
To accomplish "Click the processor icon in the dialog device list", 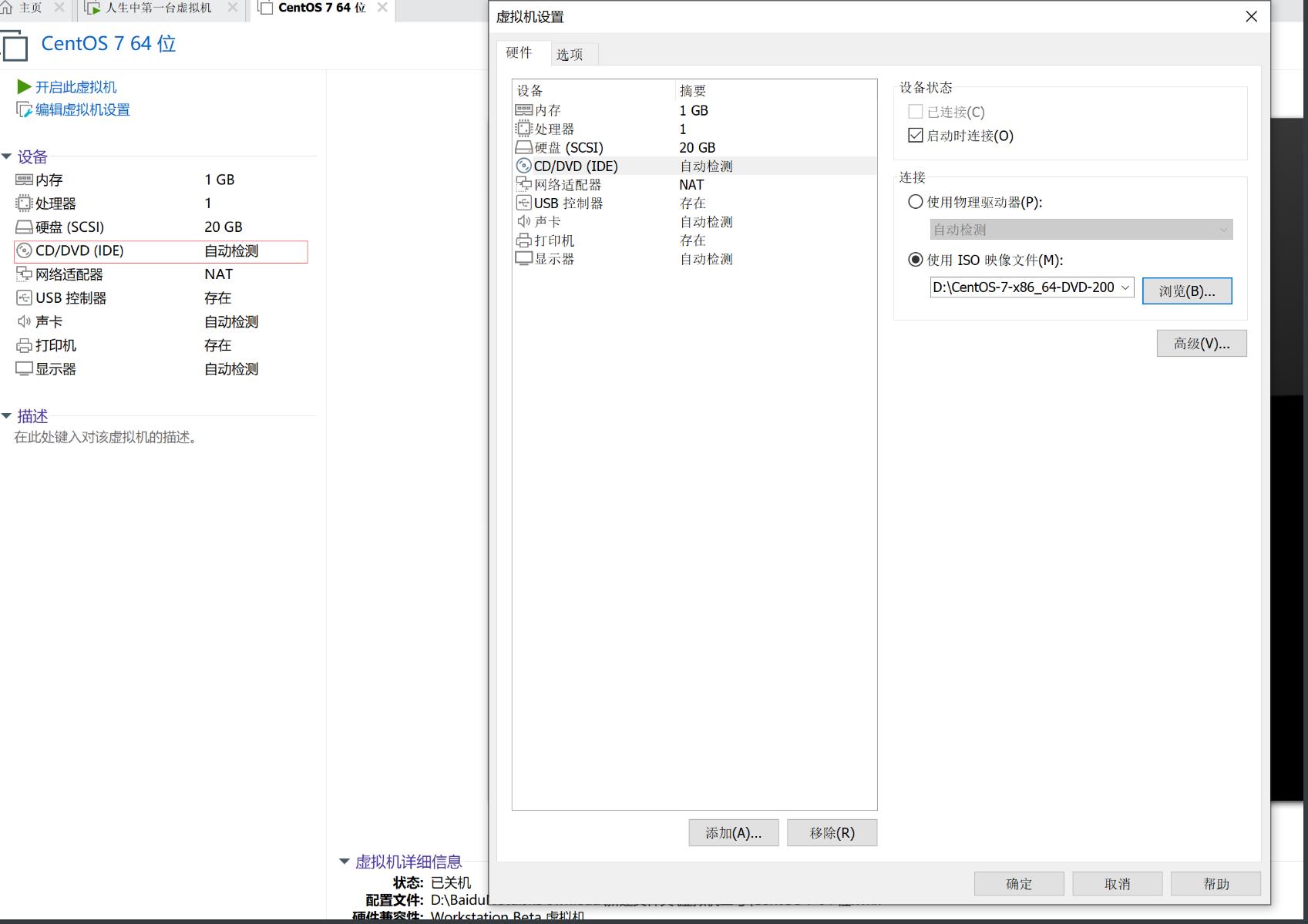I will pos(523,129).
